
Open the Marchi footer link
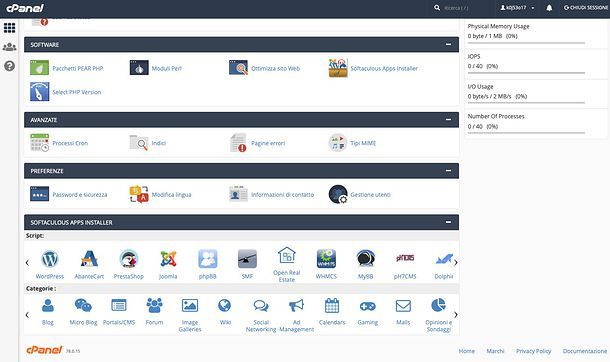(495, 351)
